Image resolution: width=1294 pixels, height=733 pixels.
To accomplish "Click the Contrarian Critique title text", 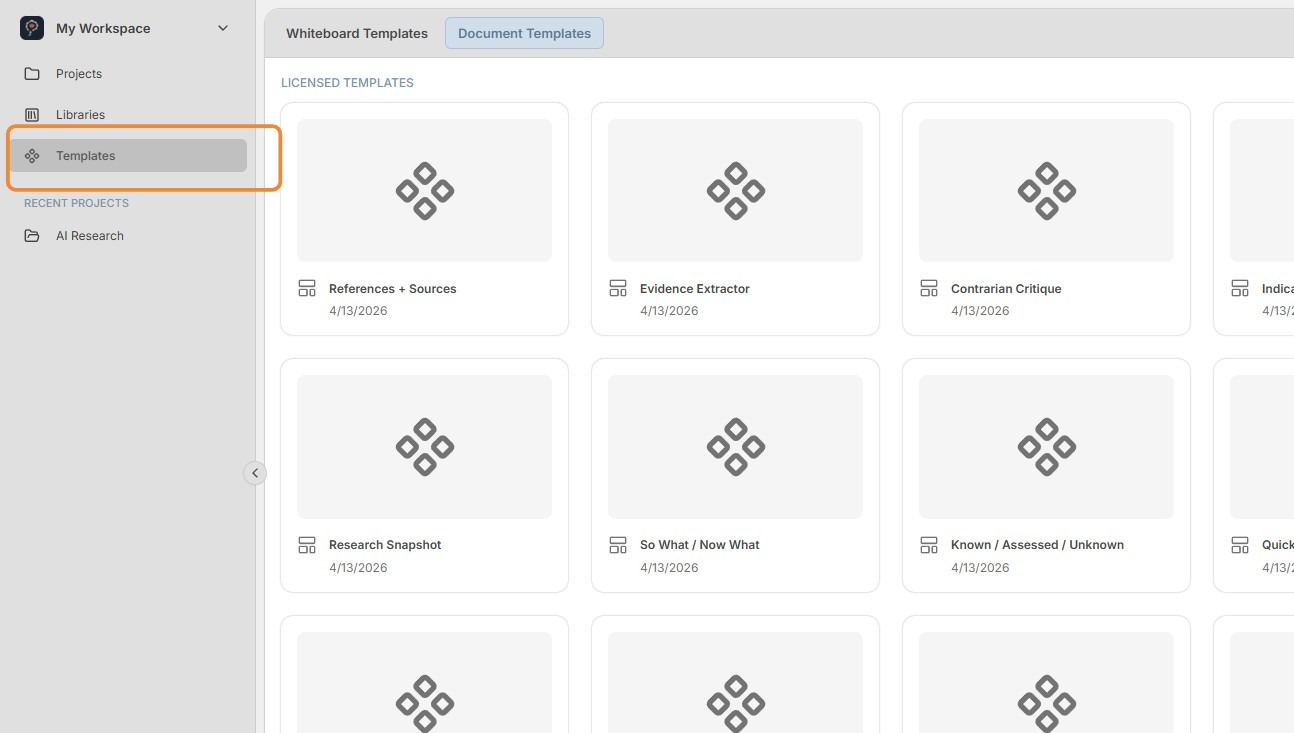I will (x=1006, y=289).
